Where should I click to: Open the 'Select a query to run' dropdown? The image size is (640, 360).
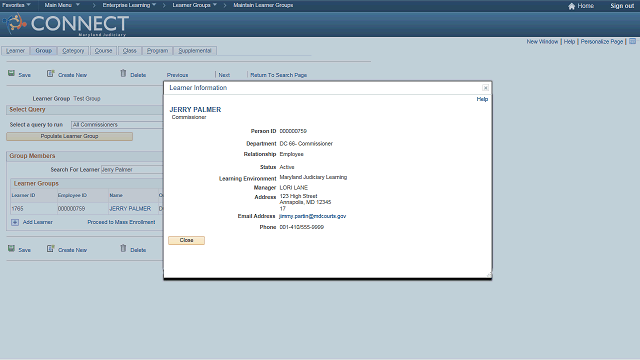117,124
